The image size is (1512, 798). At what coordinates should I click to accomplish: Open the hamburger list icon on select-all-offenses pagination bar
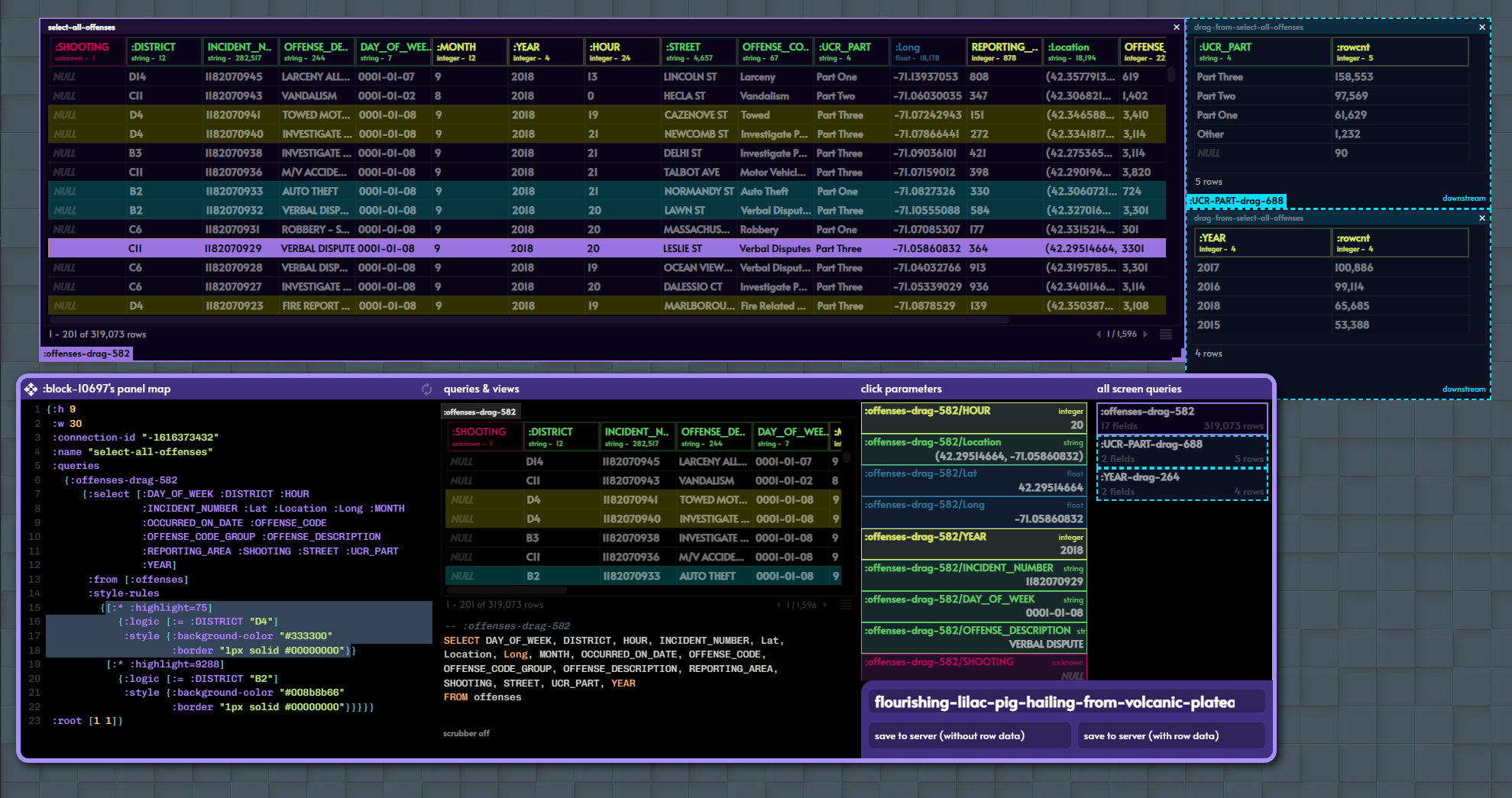point(1165,334)
